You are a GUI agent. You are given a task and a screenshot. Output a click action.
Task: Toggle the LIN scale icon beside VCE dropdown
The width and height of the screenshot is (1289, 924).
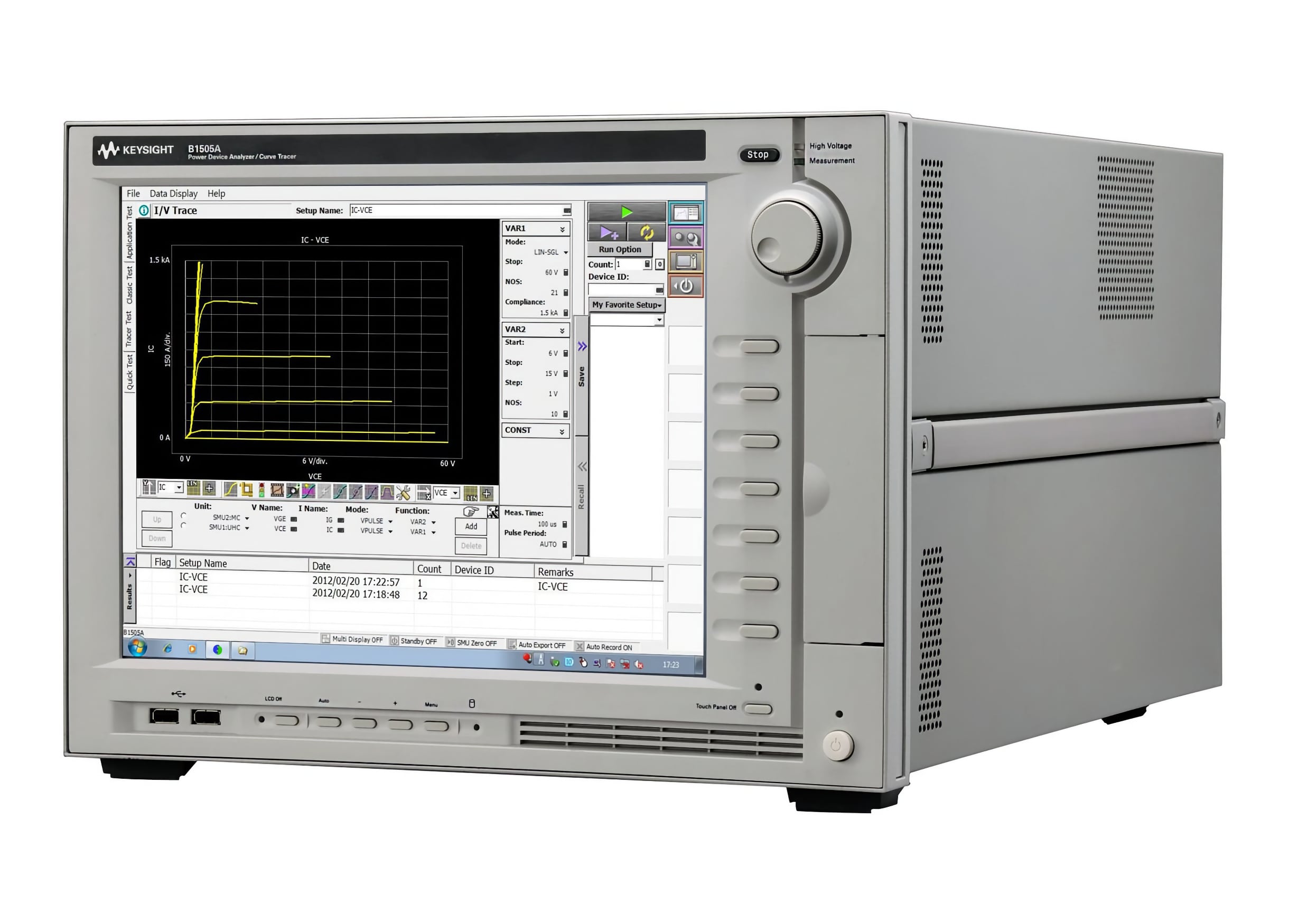tap(471, 493)
